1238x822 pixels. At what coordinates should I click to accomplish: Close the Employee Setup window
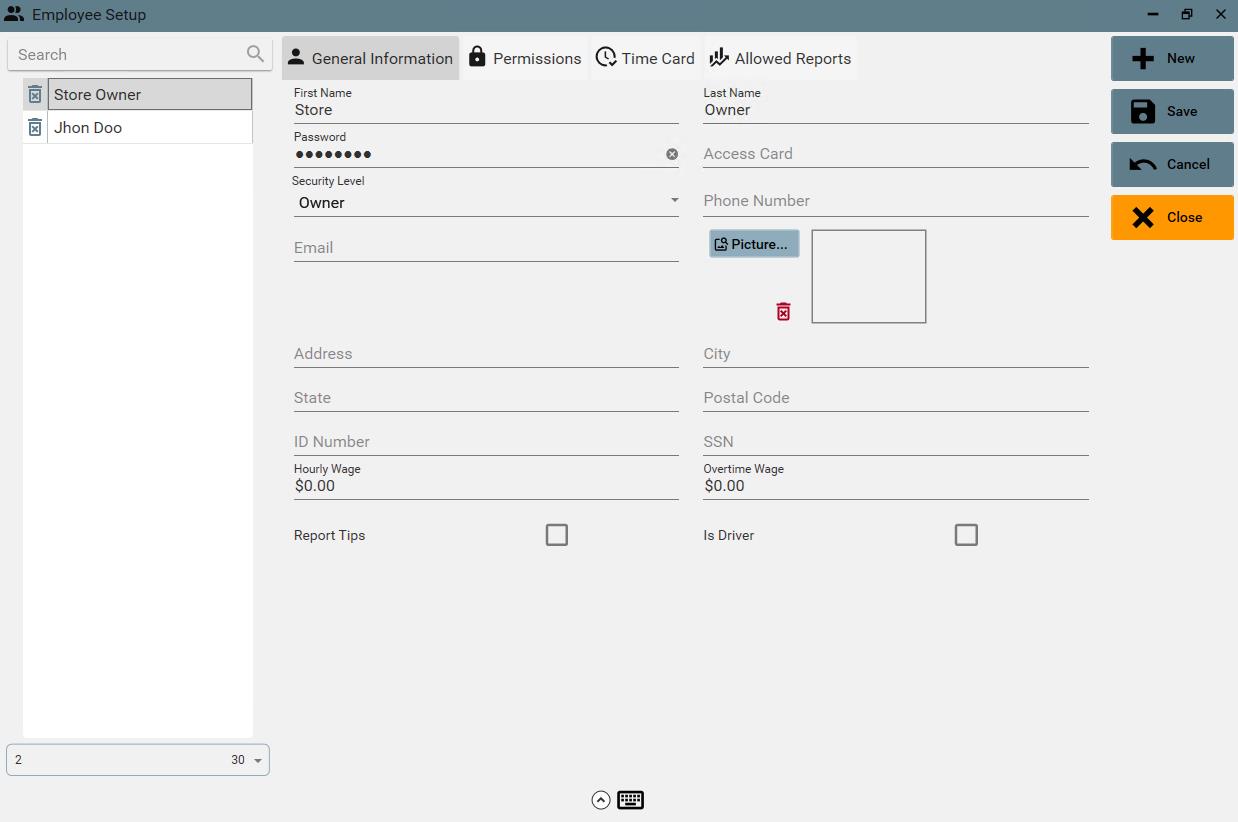point(1172,217)
